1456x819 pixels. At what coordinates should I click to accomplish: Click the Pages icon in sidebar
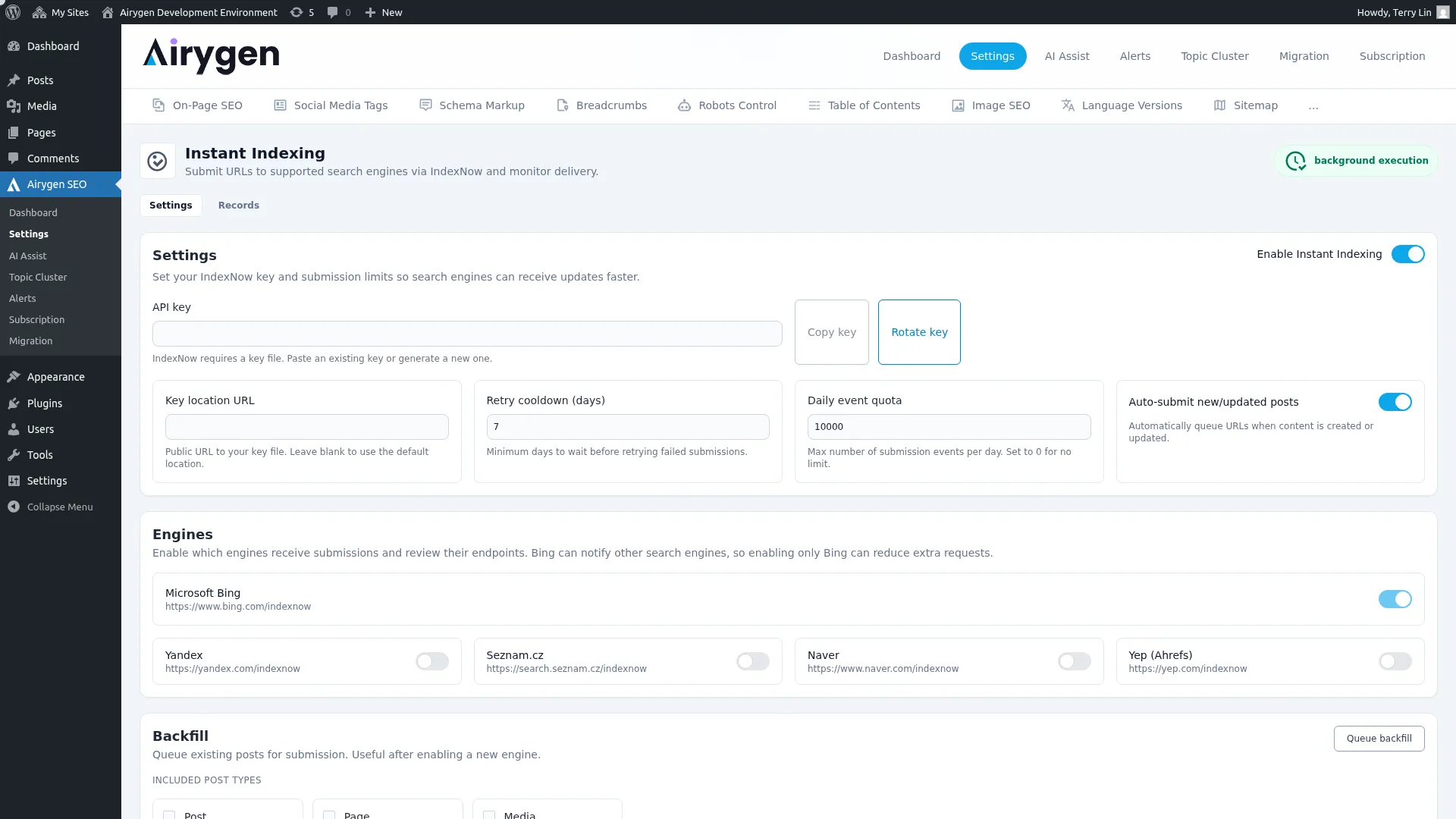(x=14, y=133)
